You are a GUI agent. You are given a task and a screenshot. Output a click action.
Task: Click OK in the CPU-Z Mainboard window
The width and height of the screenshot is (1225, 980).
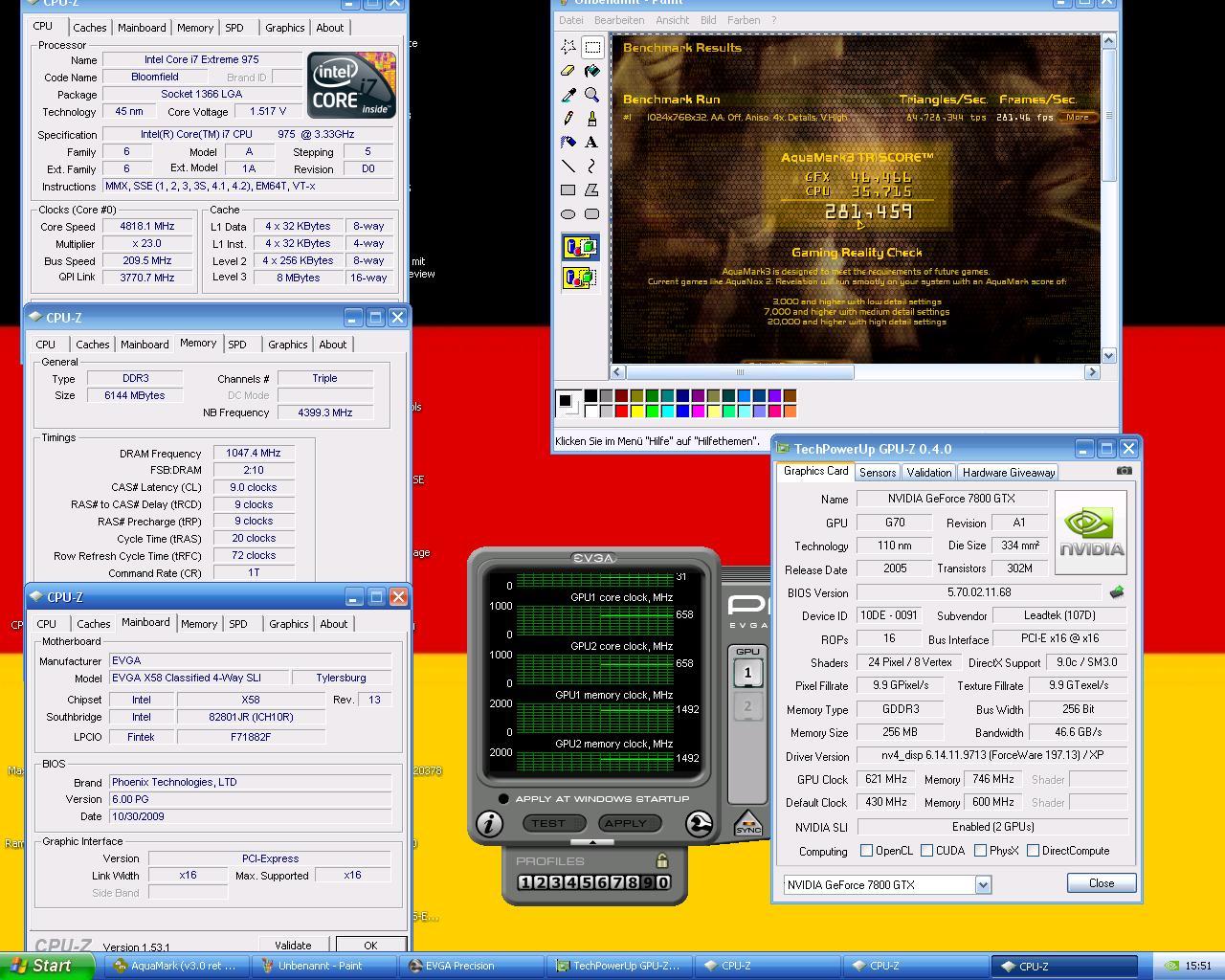(370, 945)
